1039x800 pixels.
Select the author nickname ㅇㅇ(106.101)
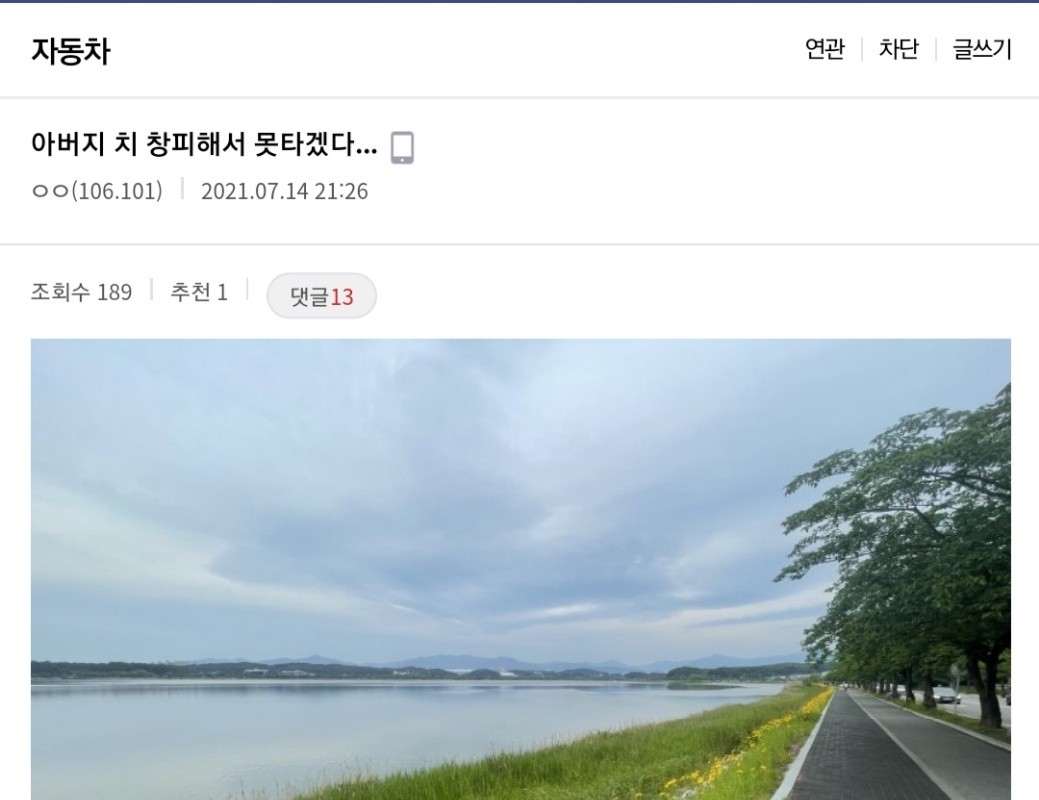pyautogui.click(x=97, y=191)
